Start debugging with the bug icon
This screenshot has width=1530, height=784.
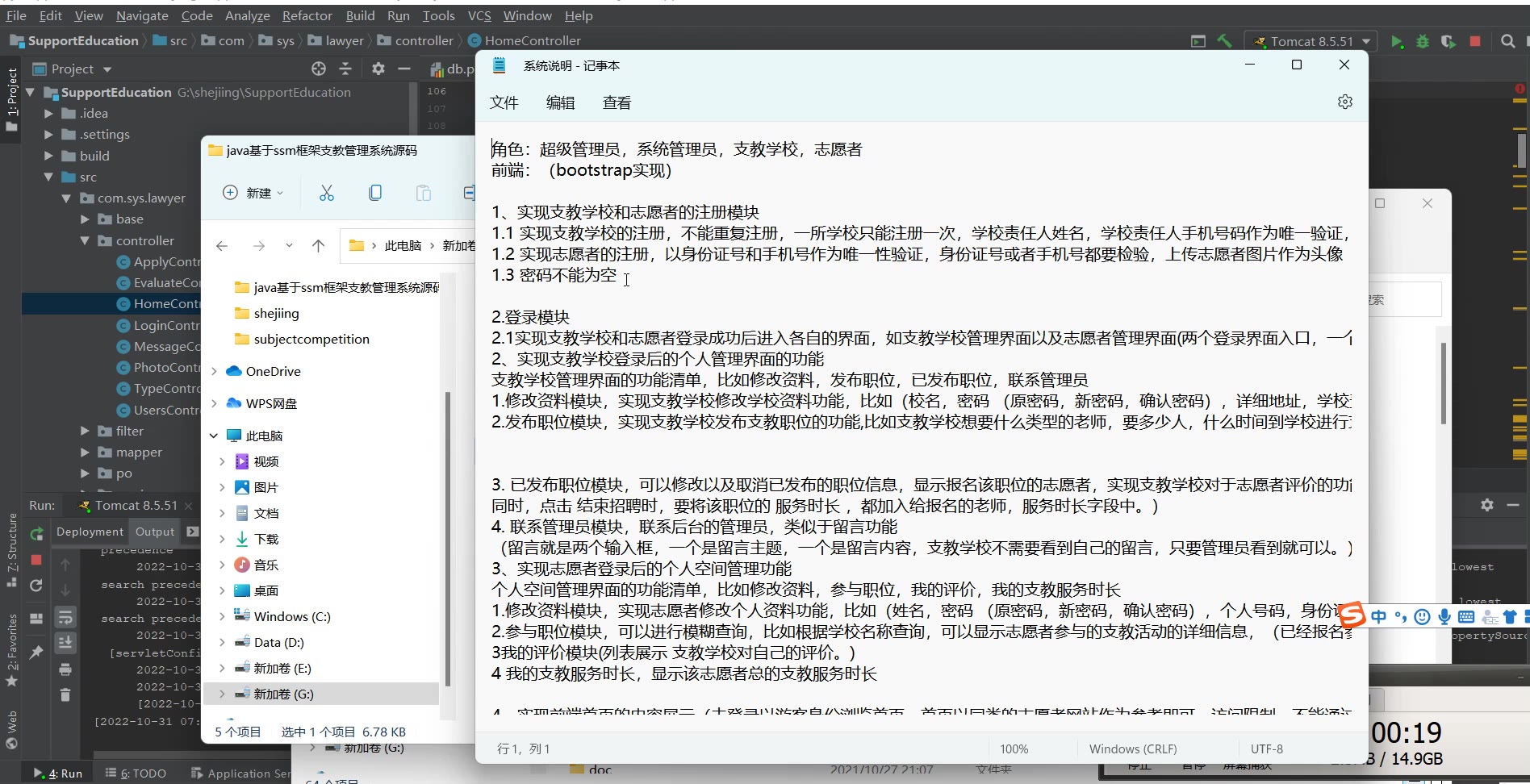point(1423,41)
